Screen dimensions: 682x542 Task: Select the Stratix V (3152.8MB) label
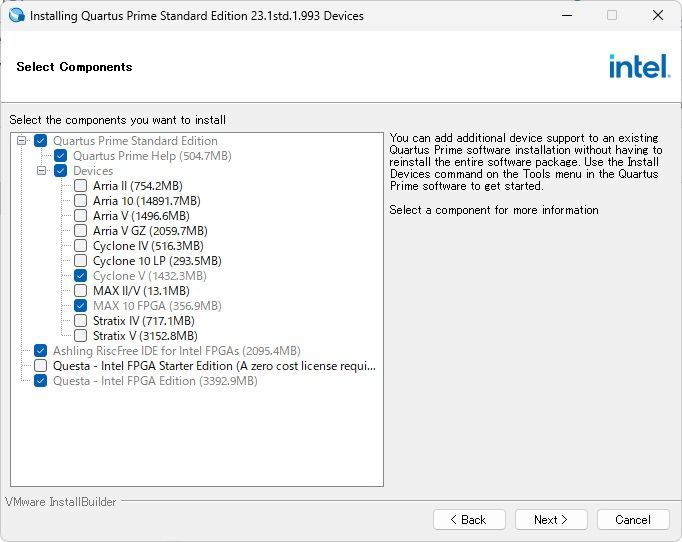point(145,336)
